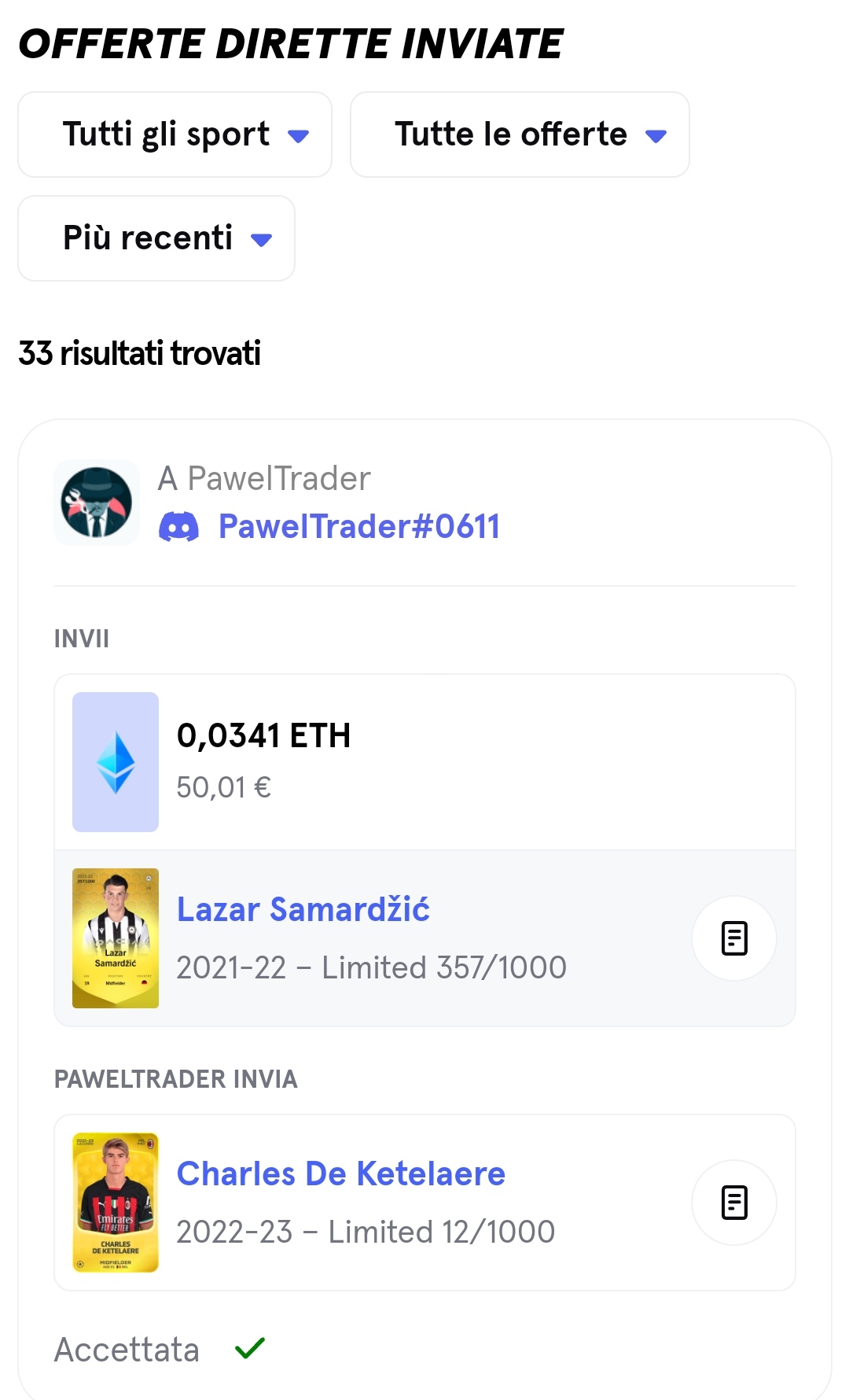849x1400 pixels.
Task: Click the Charles De Ketelaere card thumbnail
Action: tap(116, 1202)
